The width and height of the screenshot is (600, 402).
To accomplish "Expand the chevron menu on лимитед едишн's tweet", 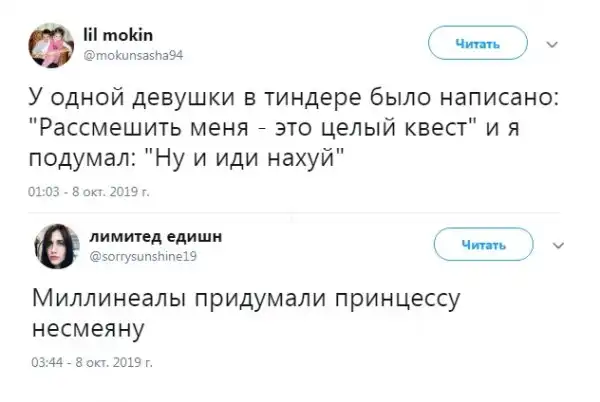I will point(557,243).
